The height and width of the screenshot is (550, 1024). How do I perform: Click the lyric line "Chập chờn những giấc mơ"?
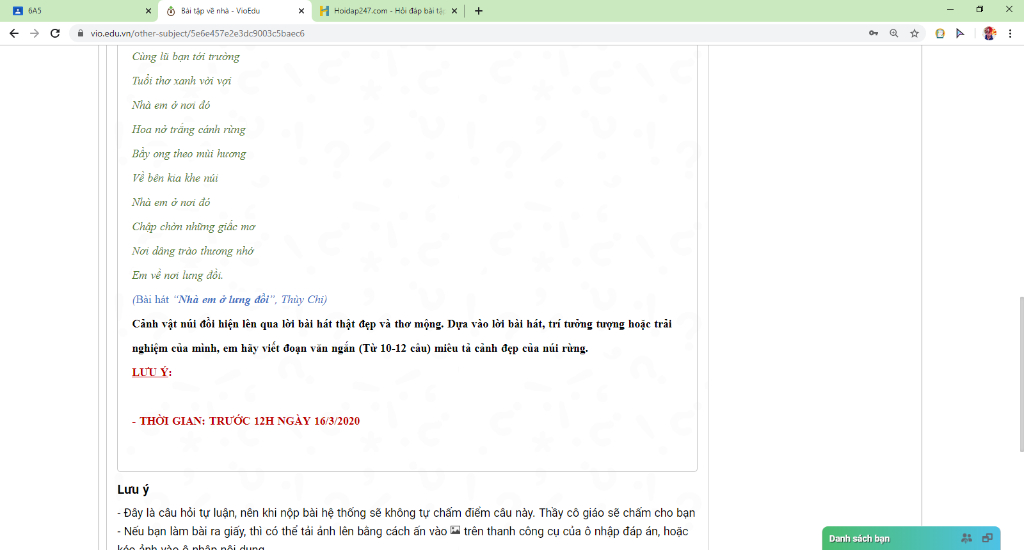pyautogui.click(x=193, y=227)
